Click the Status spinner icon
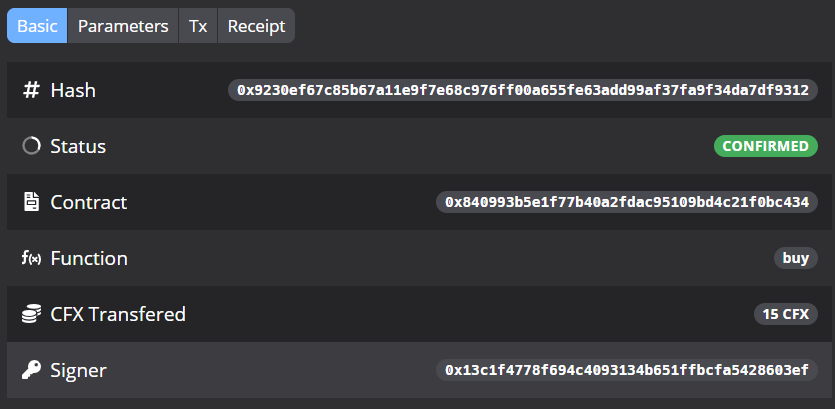835x409 pixels. pyautogui.click(x=31, y=146)
